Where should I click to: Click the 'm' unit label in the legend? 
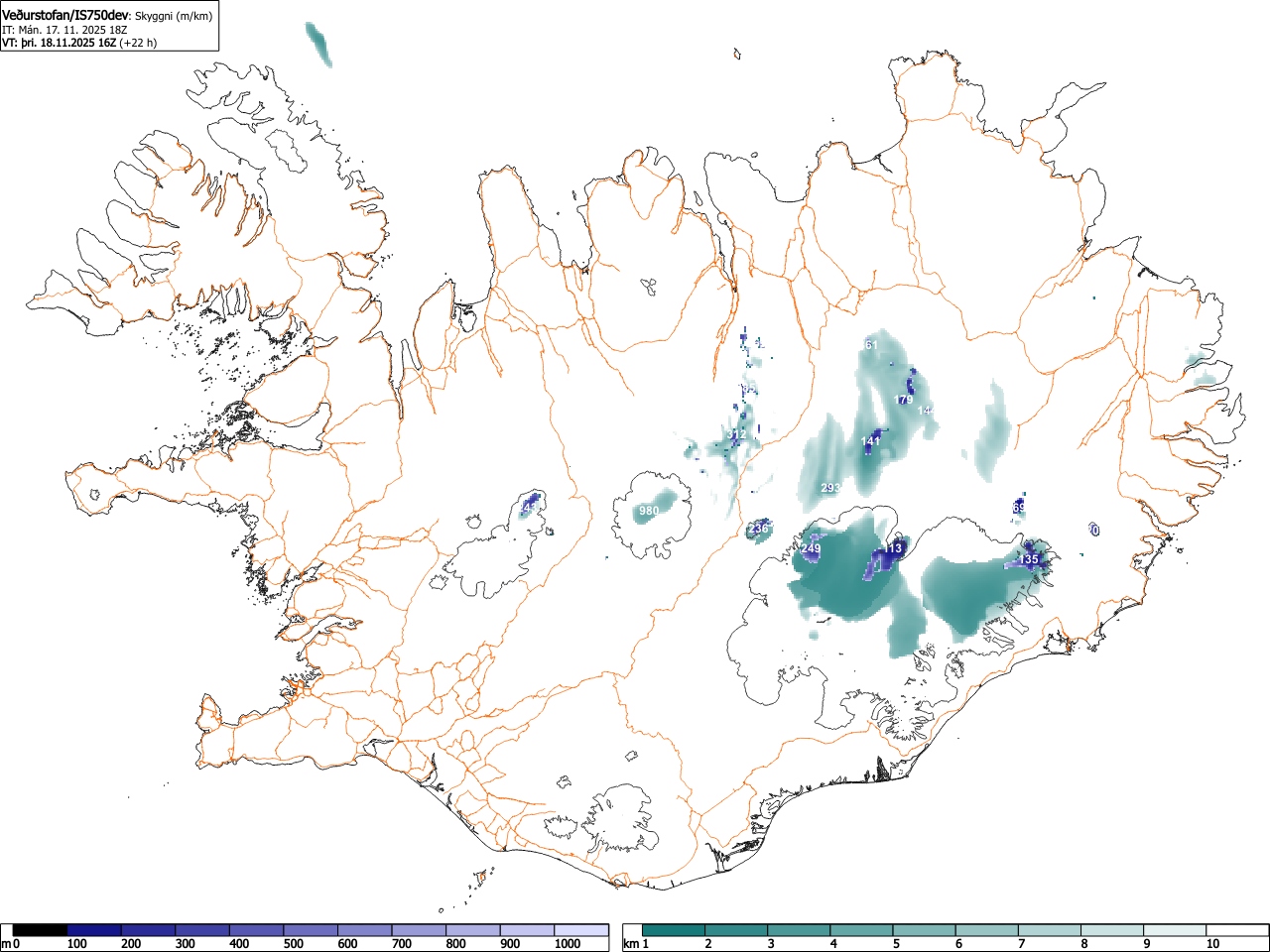coord(7,945)
